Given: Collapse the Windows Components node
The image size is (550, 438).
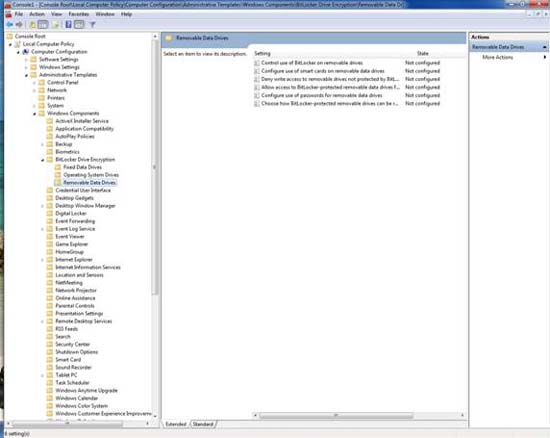Looking at the screenshot, I should click(35, 114).
